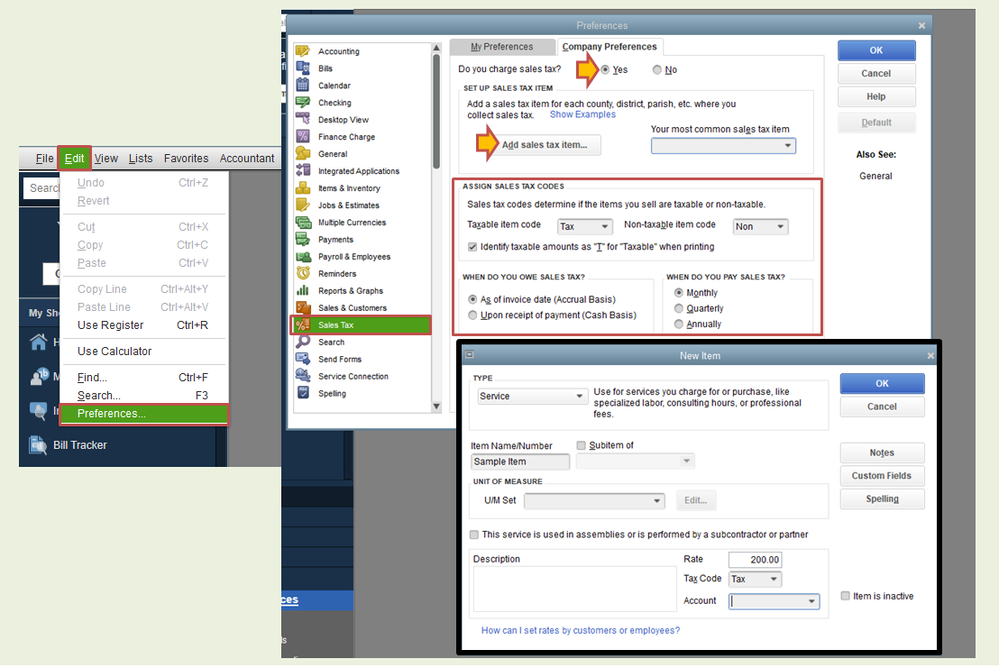The image size is (999, 667).
Task: Open Sales & Customers icon
Action: (x=303, y=308)
